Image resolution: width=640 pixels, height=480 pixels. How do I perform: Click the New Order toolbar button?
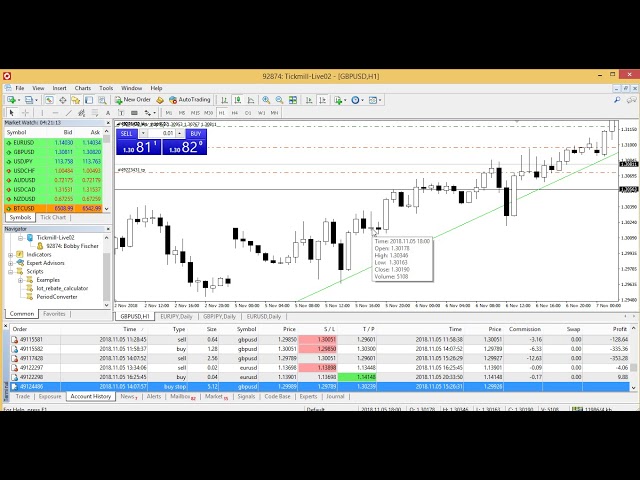point(132,100)
